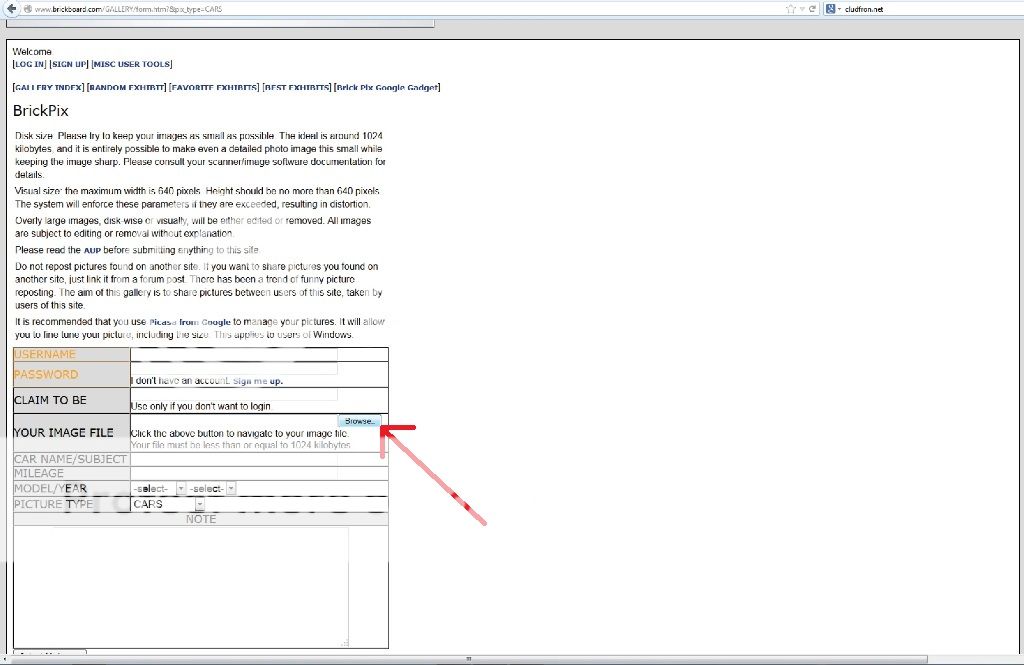Click the bookmark star in address bar
The image size is (1024, 665).
[790, 8]
